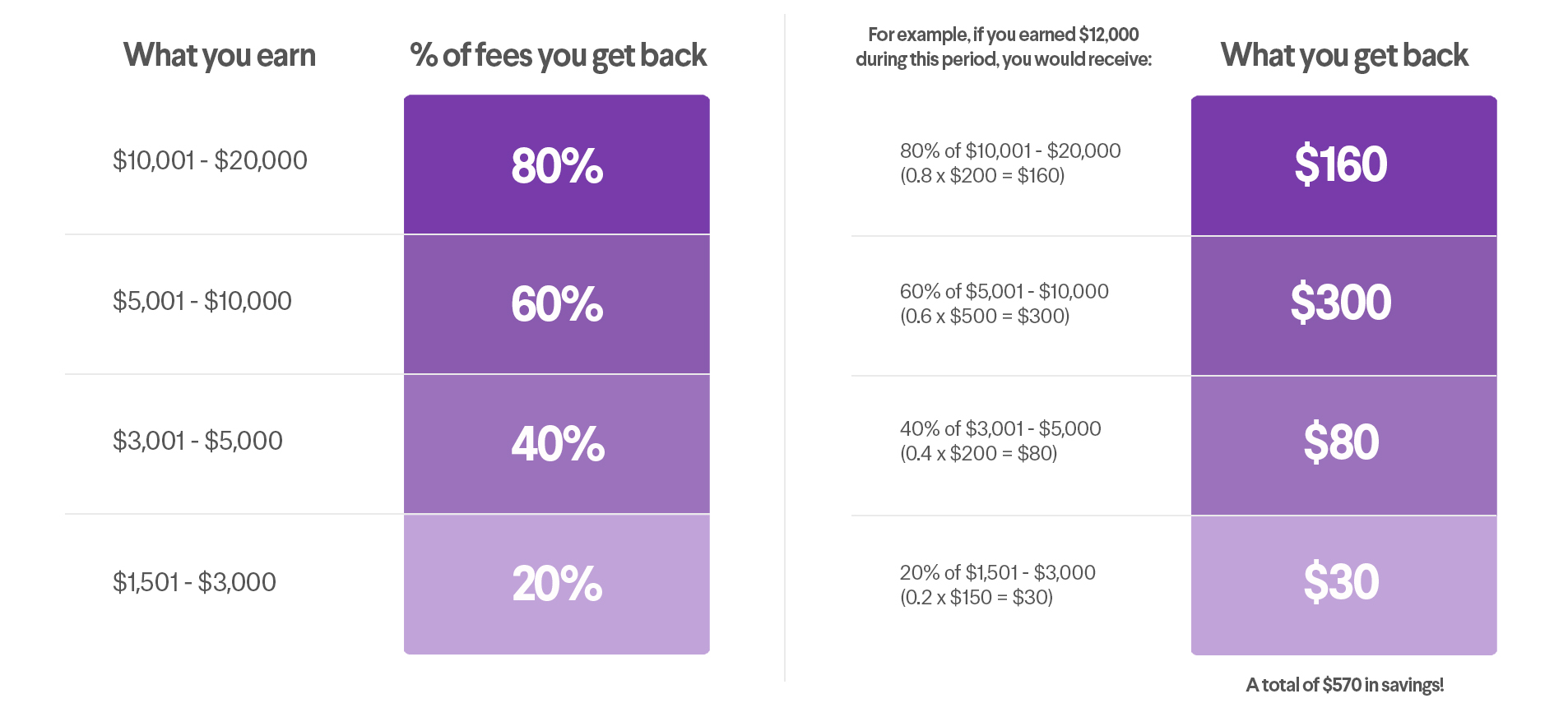Click the "What you get back" heading

click(x=1344, y=56)
